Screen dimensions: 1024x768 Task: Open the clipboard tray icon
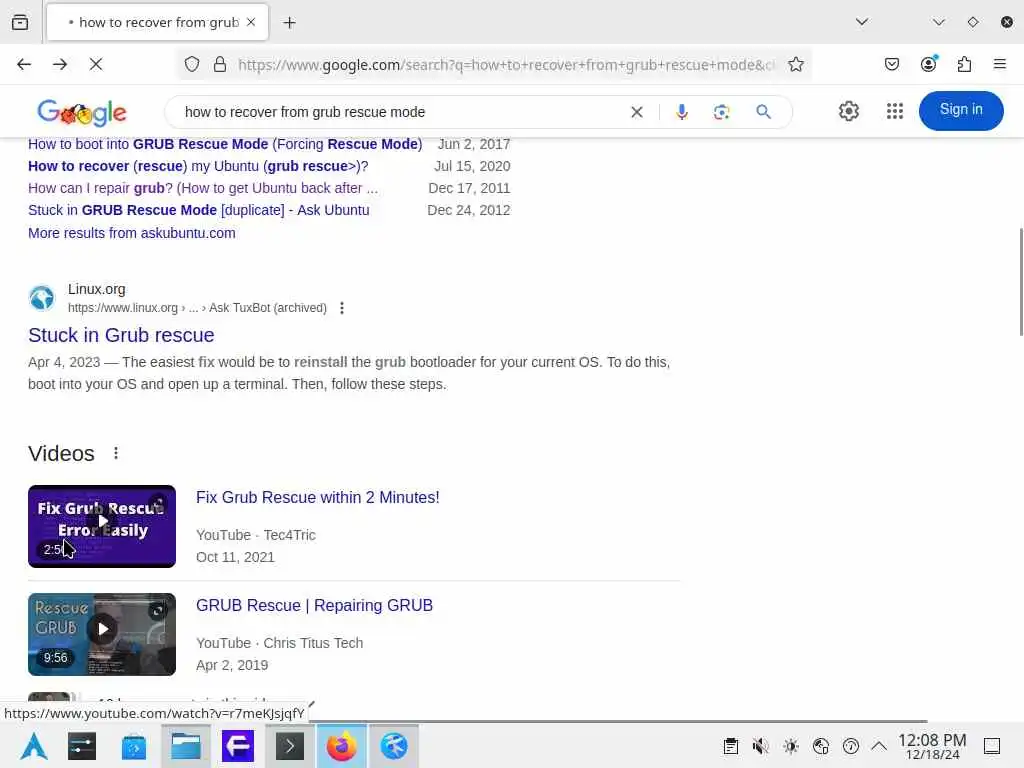[x=731, y=746]
